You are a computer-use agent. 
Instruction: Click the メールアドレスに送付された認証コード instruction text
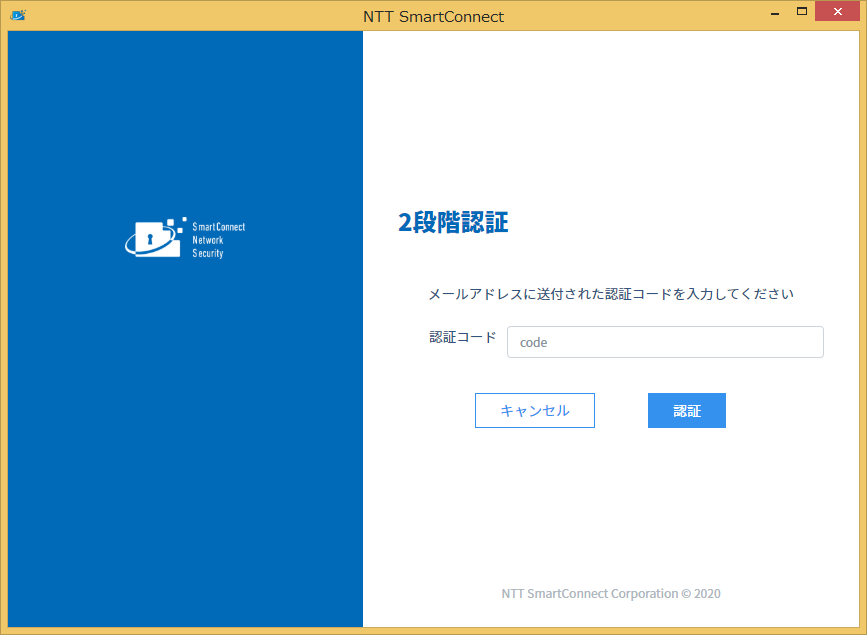click(x=611, y=294)
